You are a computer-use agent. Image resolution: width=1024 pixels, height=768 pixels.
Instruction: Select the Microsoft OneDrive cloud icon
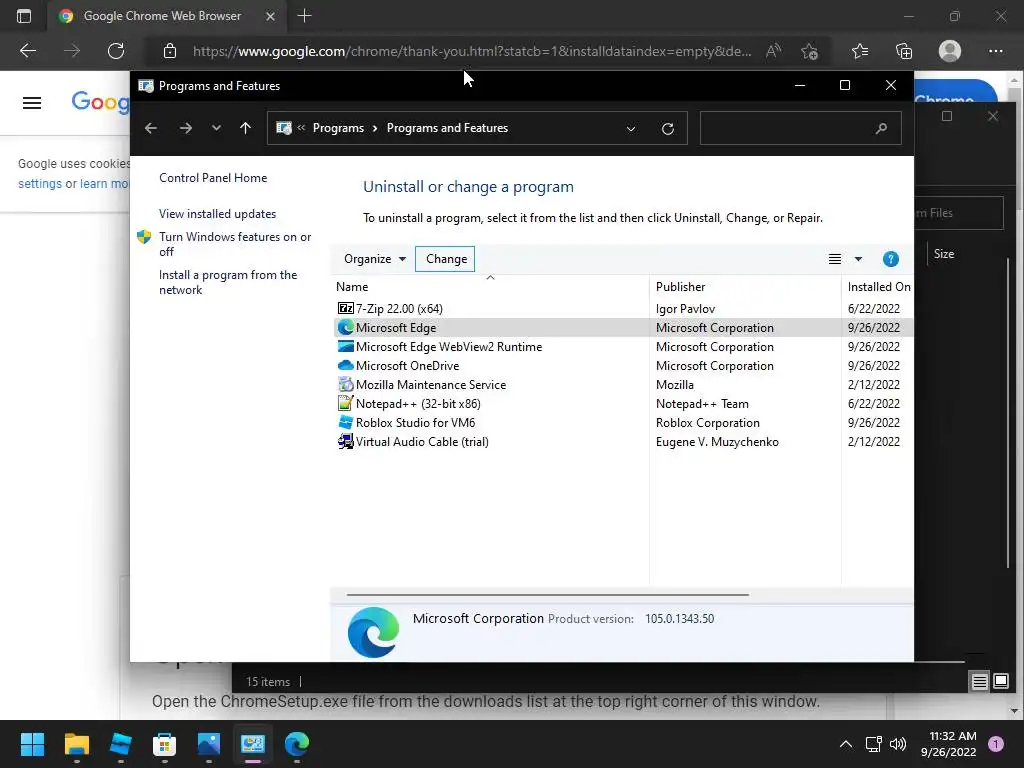[345, 365]
